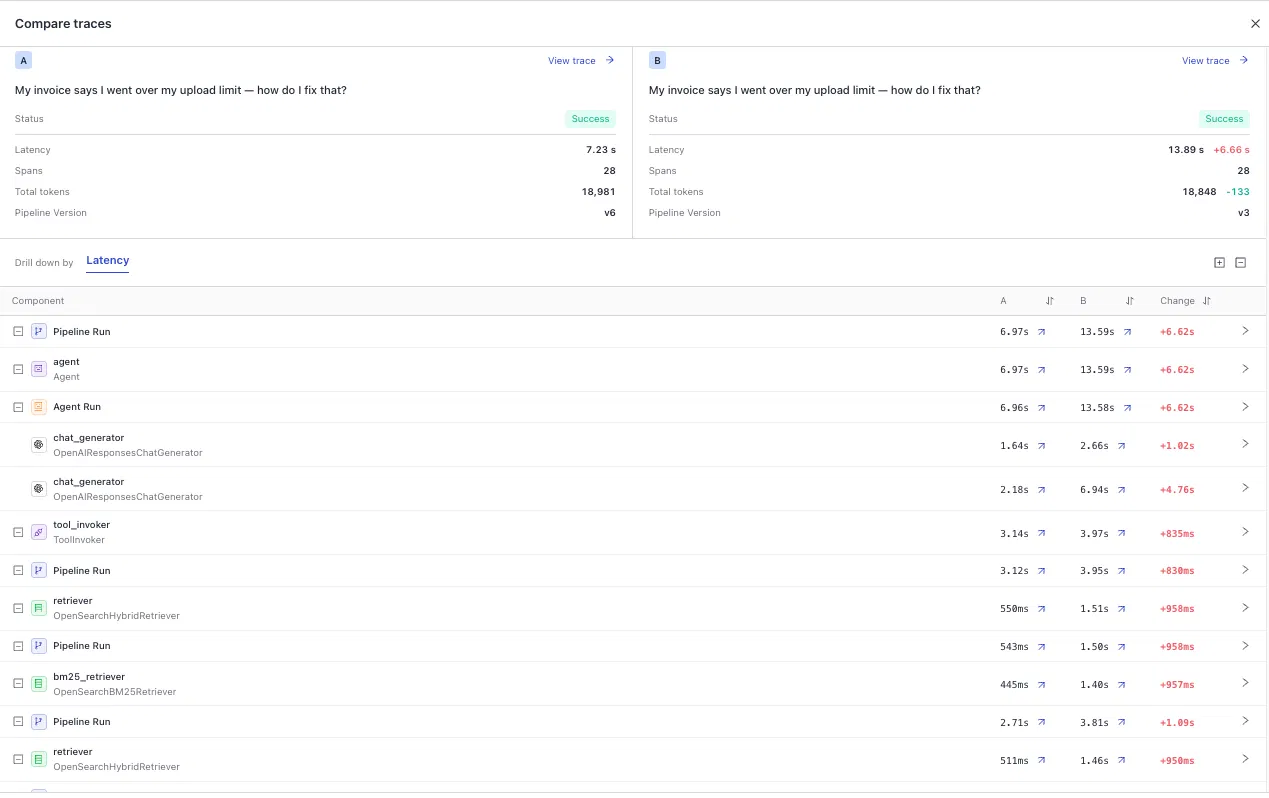Open span arrow next to 1.46s value
The image size is (1269, 798).
pos(1121,761)
